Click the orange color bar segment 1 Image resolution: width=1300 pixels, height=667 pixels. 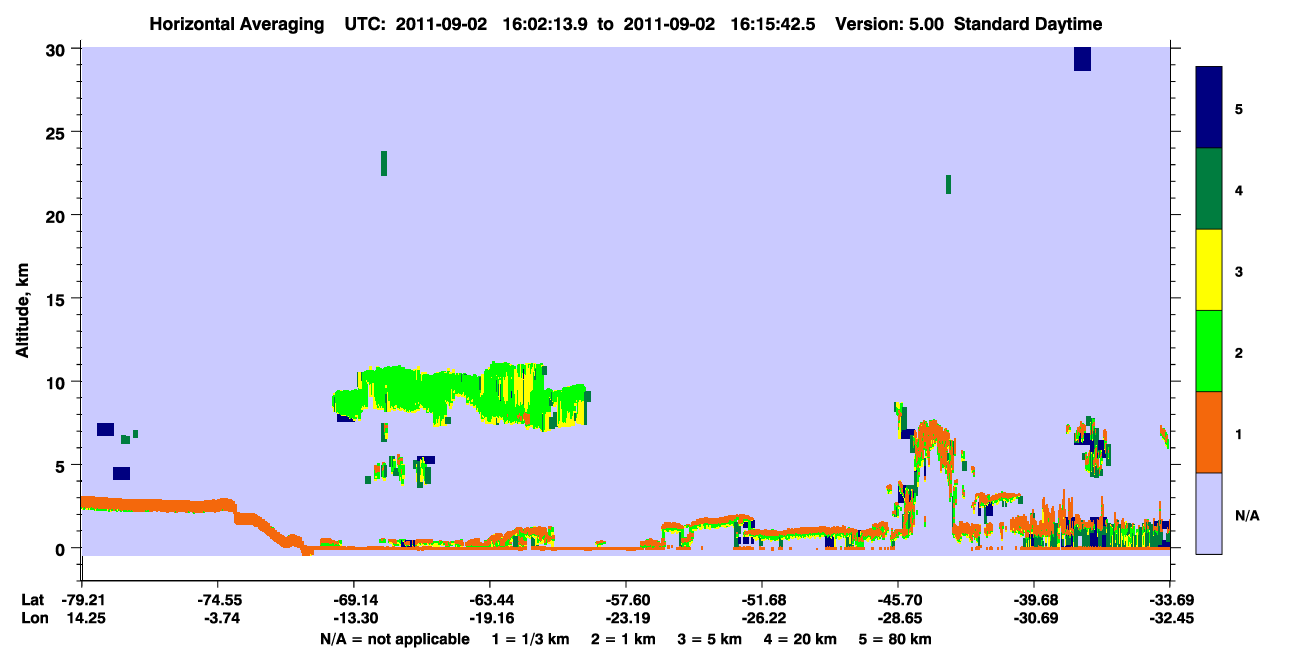[1209, 432]
